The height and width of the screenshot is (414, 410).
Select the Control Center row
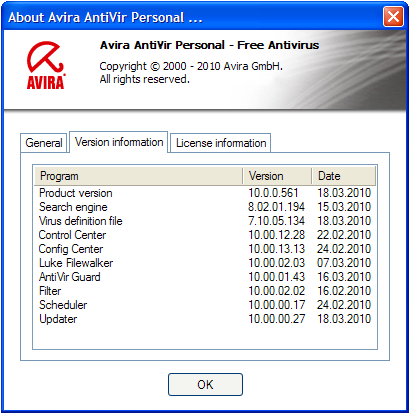click(205, 235)
